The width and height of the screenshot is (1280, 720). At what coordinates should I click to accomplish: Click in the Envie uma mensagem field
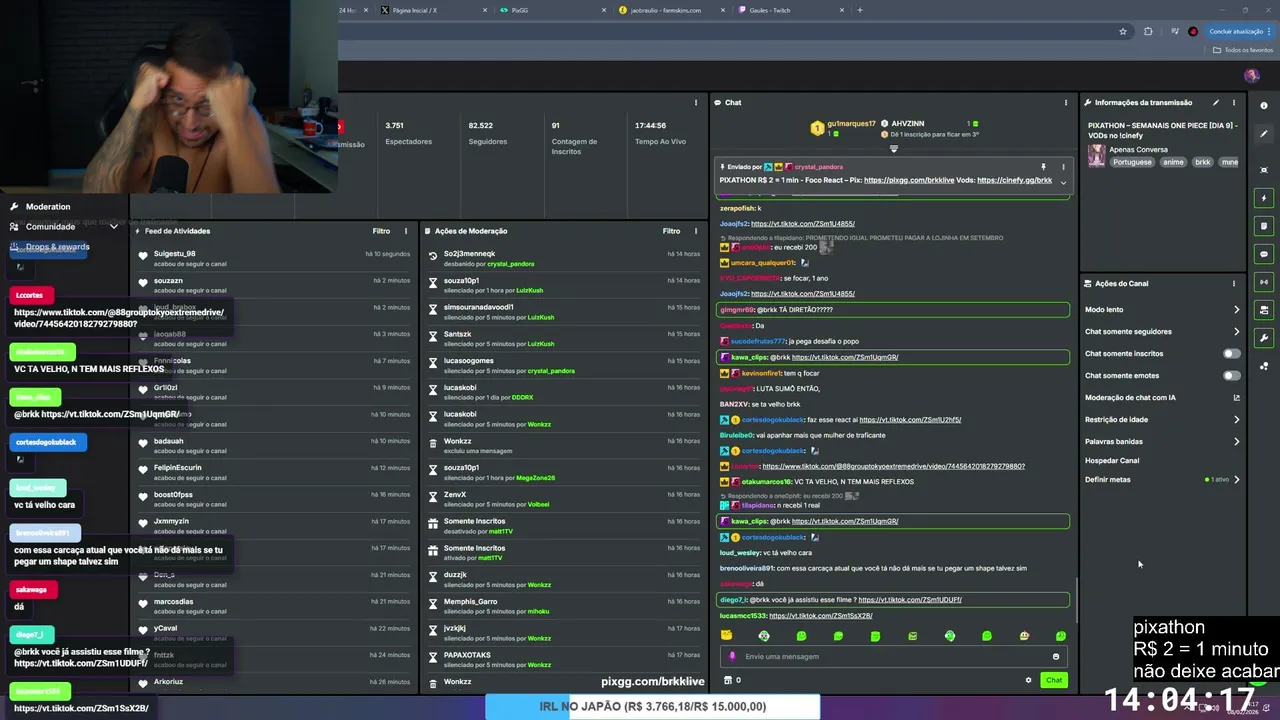point(893,657)
